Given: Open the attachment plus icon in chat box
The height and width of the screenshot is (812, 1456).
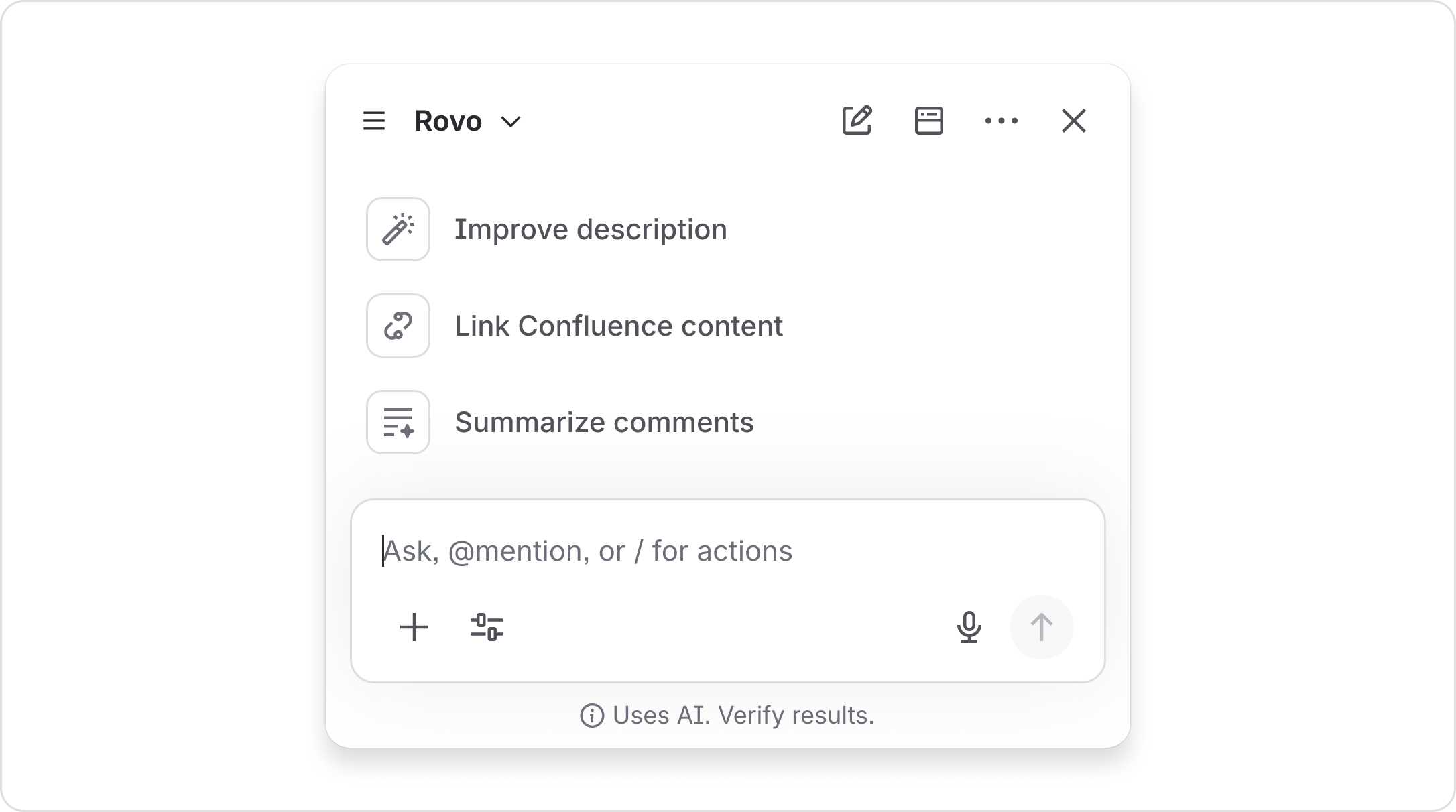Looking at the screenshot, I should point(414,628).
